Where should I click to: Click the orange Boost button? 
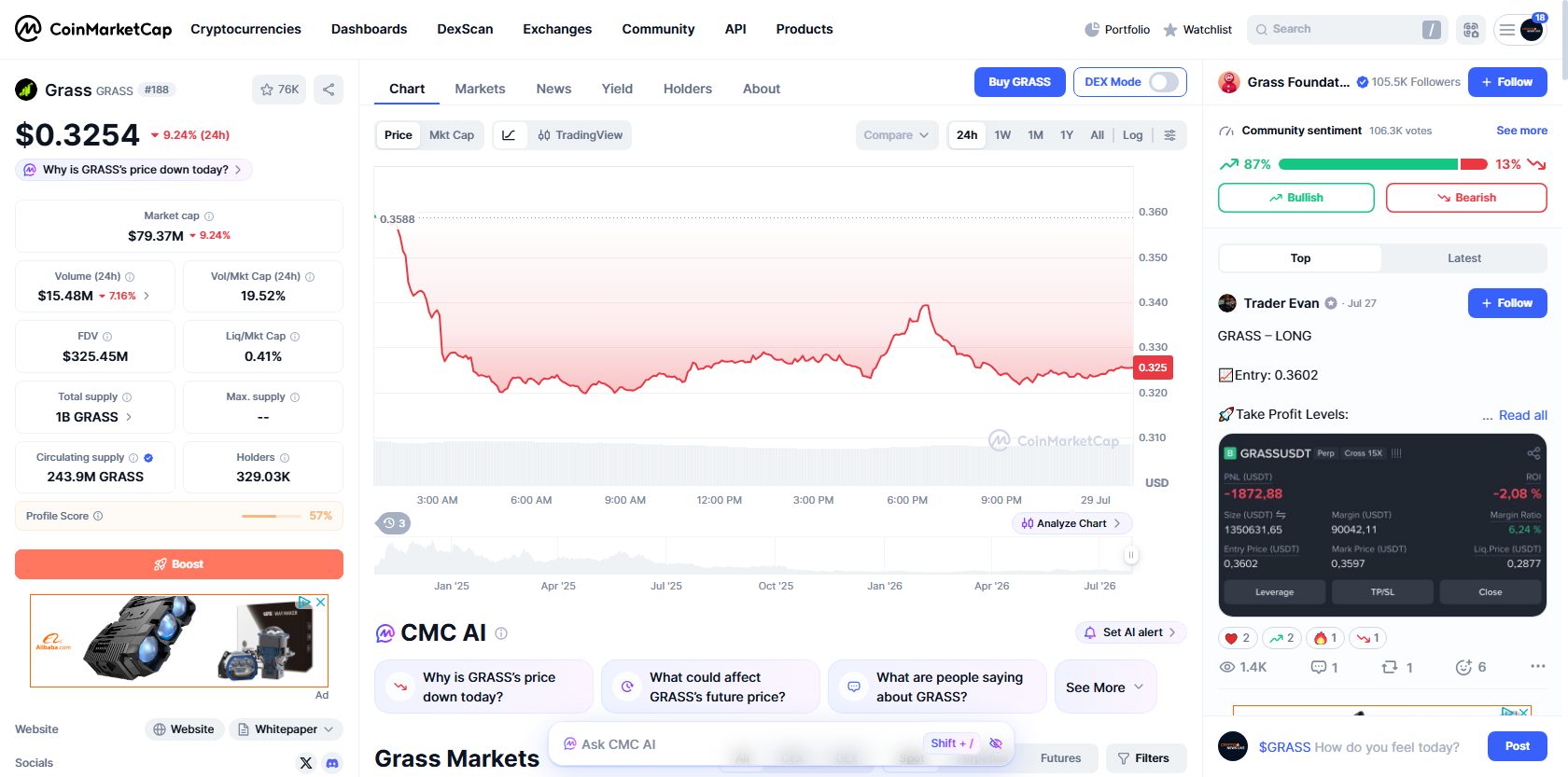179,564
